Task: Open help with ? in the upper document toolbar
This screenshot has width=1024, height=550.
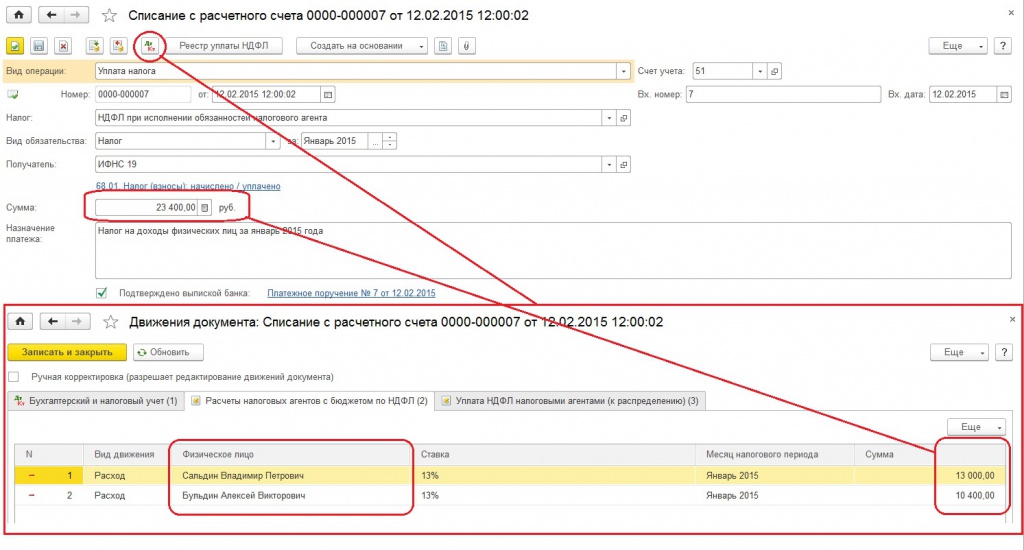Action: tap(1002, 46)
